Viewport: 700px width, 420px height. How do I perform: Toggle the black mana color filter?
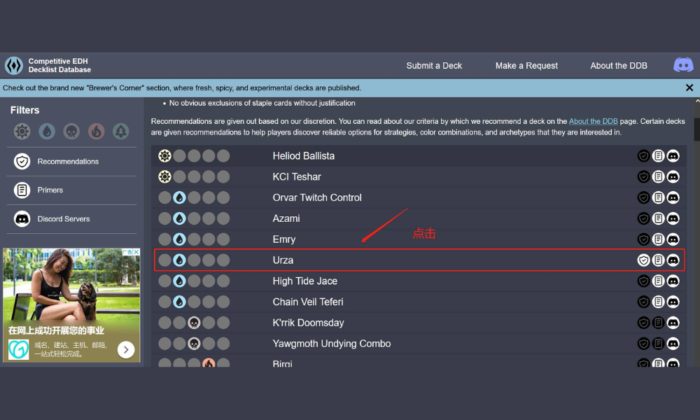coord(71,131)
